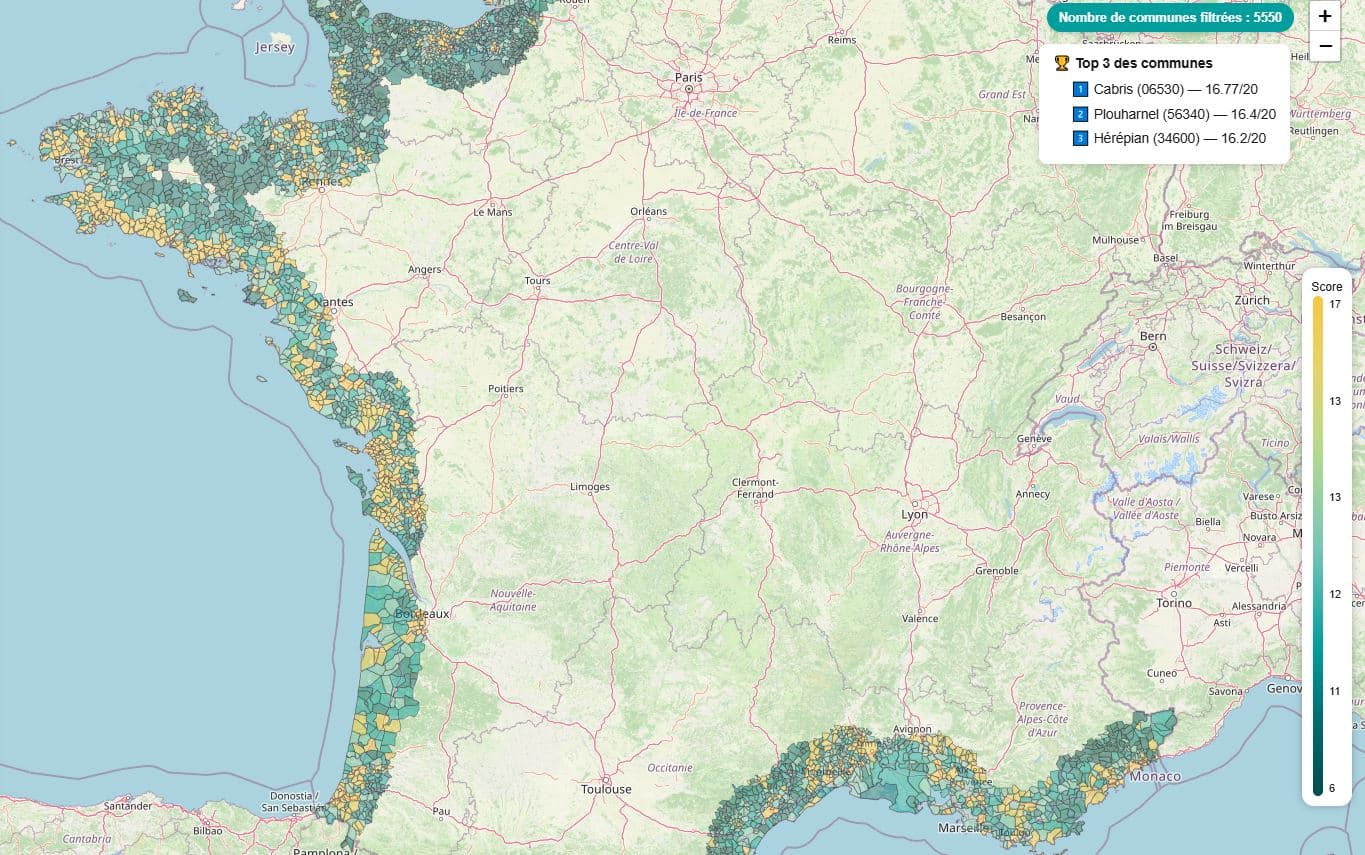The height and width of the screenshot is (855, 1365).
Task: Click the 11 value on score legend
Action: pos(1334,691)
